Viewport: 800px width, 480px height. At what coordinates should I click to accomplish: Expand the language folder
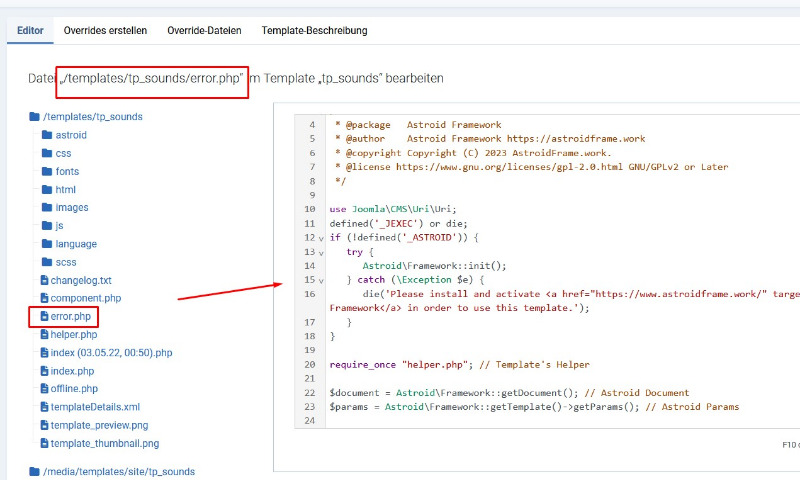(76, 244)
